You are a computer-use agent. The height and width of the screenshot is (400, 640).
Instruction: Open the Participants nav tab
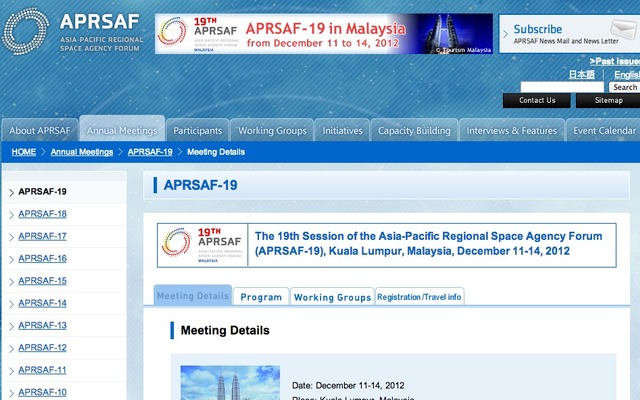point(198,130)
